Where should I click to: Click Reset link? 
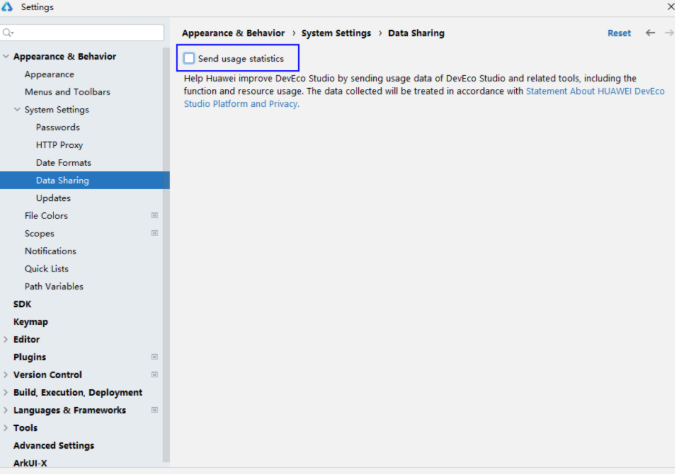(619, 33)
